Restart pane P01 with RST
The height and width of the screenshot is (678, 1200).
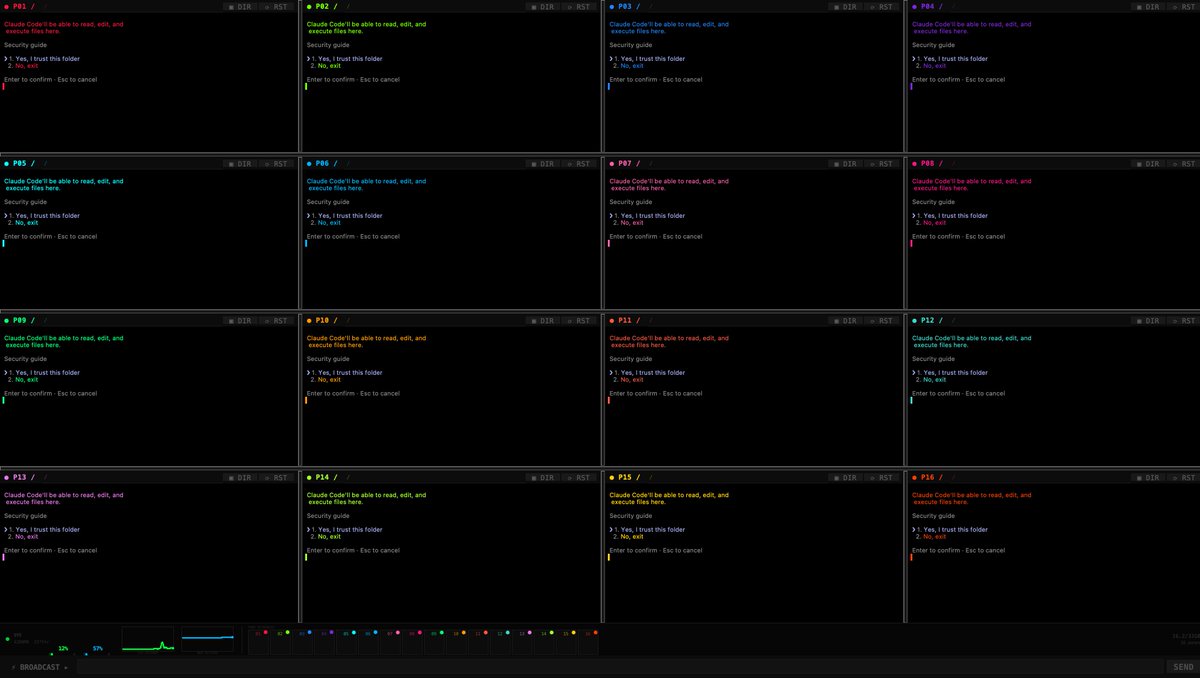[278, 6]
